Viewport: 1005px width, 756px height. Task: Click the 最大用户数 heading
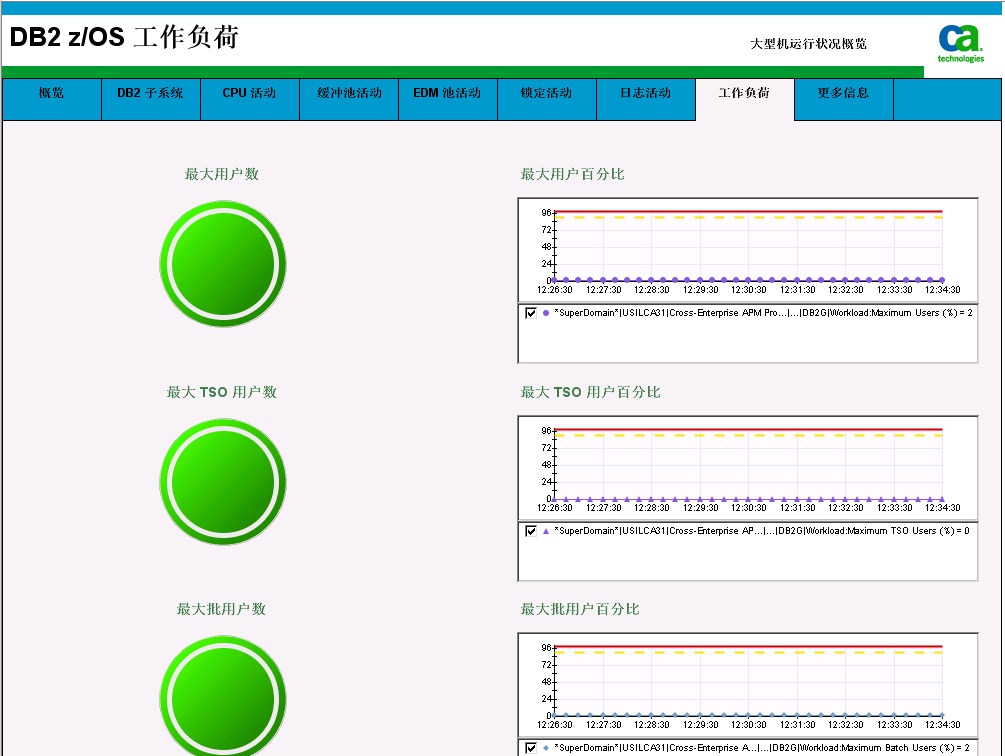click(x=222, y=174)
